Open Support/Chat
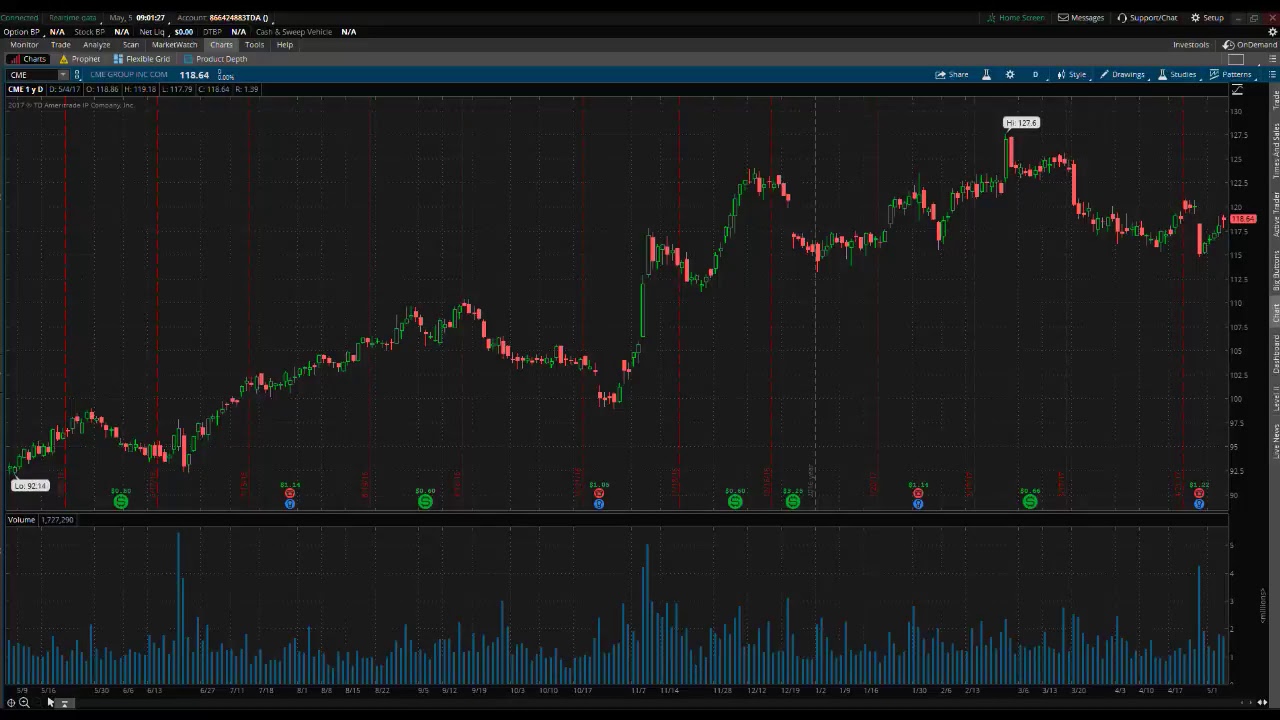 [x=1147, y=18]
